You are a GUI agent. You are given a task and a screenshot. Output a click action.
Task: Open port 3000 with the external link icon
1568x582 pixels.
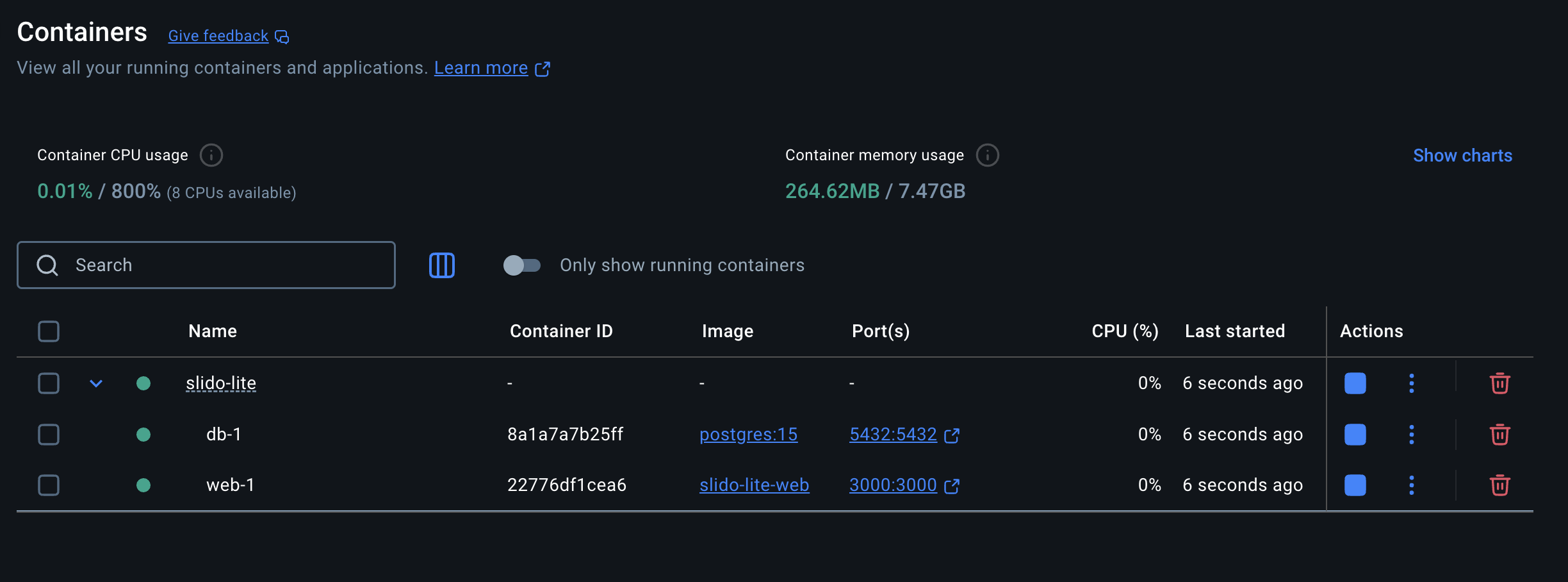952,486
